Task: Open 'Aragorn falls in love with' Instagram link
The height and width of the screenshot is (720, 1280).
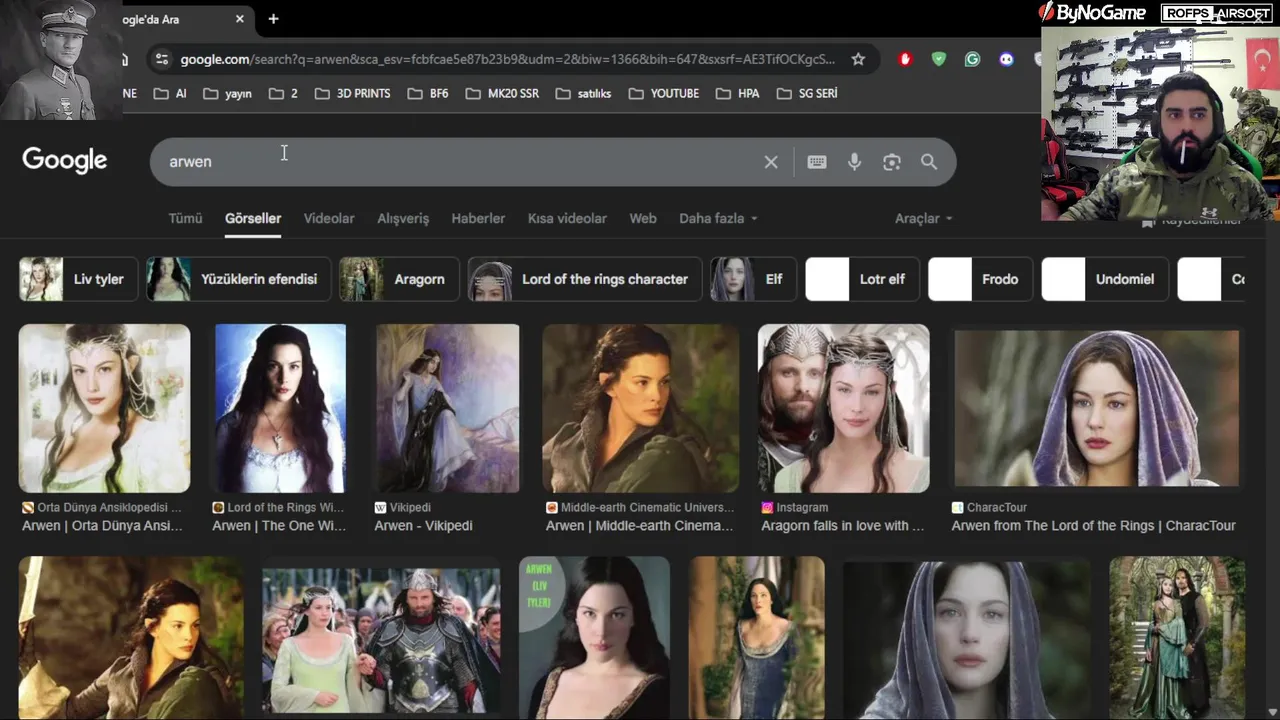Action: (x=842, y=525)
